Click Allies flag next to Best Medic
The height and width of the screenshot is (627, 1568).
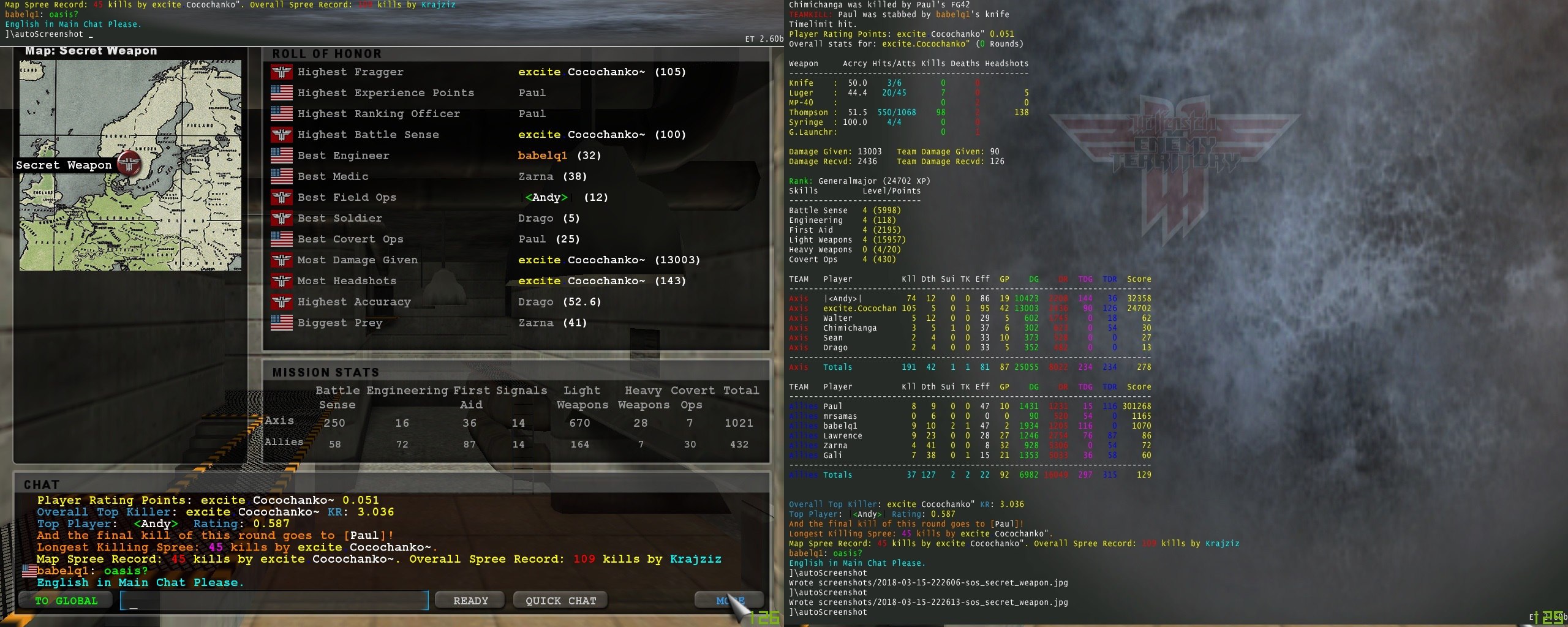coord(282,176)
